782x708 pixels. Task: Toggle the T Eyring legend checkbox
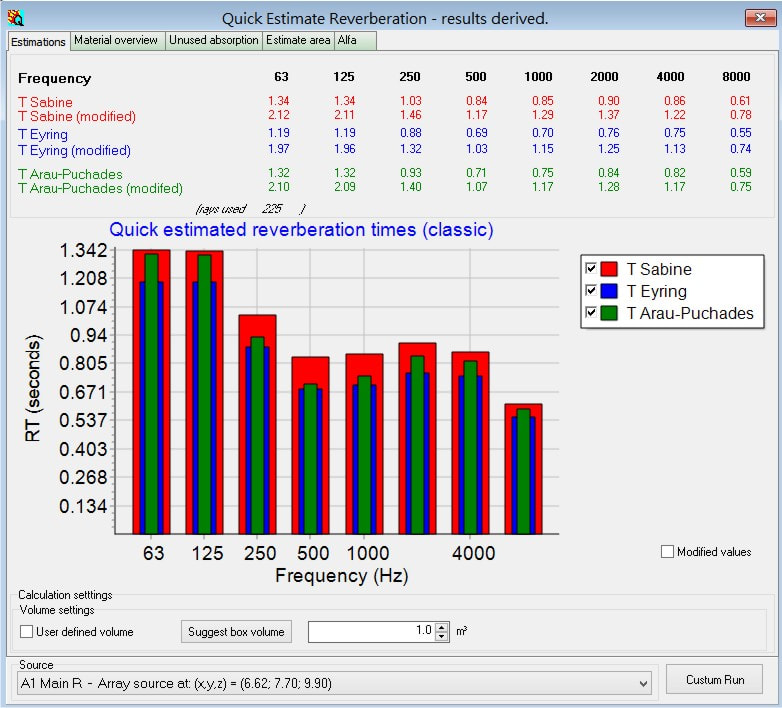click(x=591, y=291)
